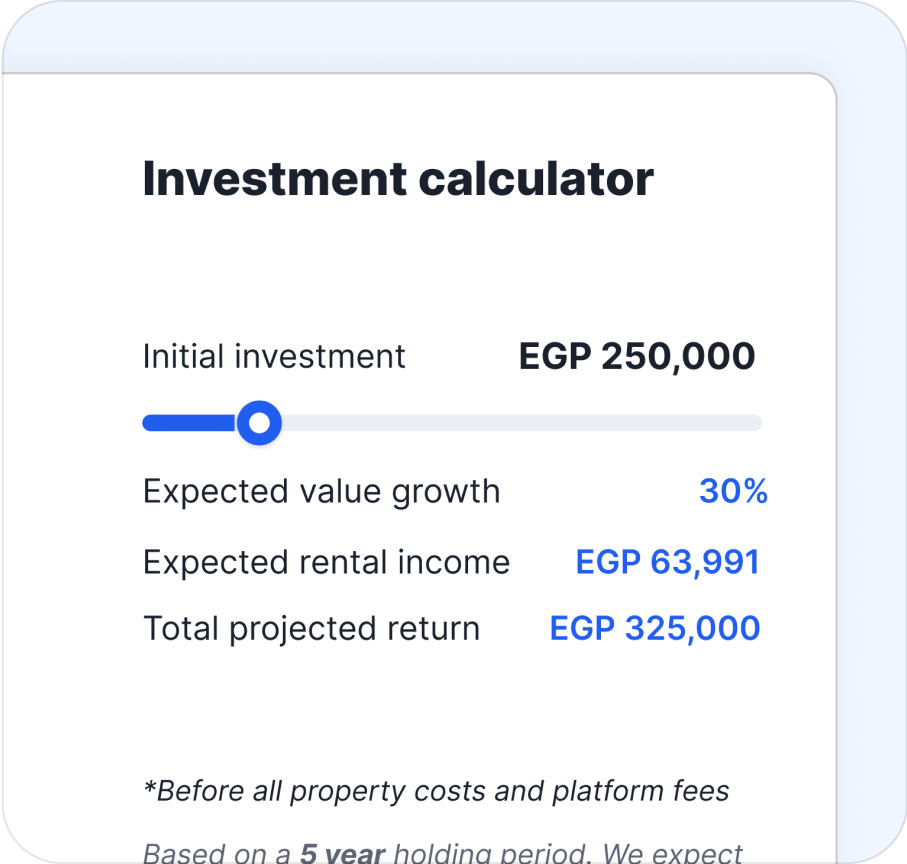Click the "We expect" text at the bottom

point(677,853)
